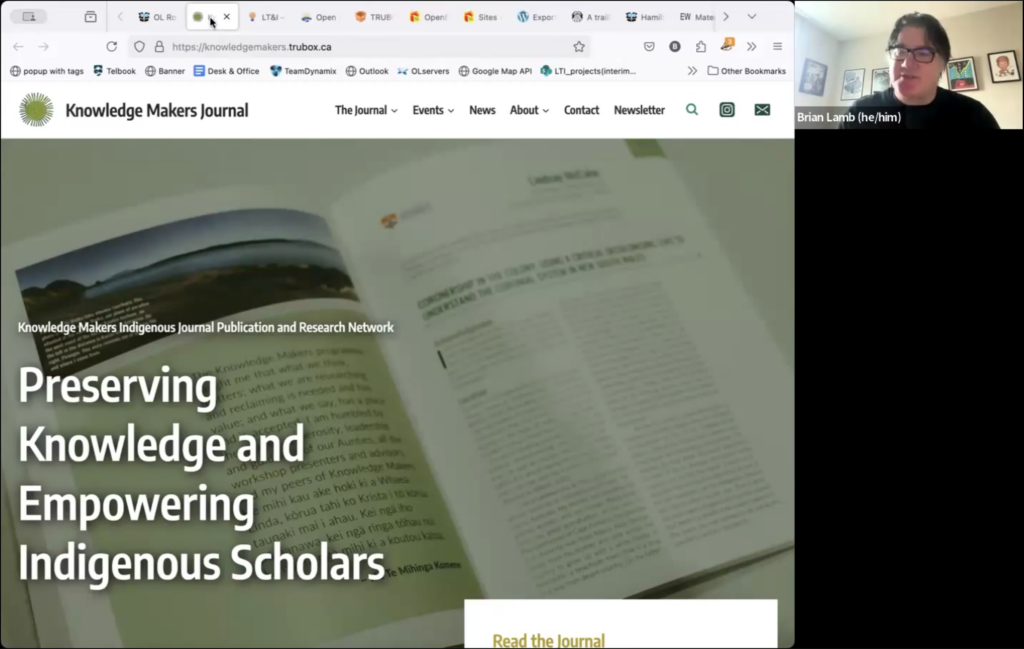
Task: Open the Firefox View icon in tab bar
Action: coord(90,17)
